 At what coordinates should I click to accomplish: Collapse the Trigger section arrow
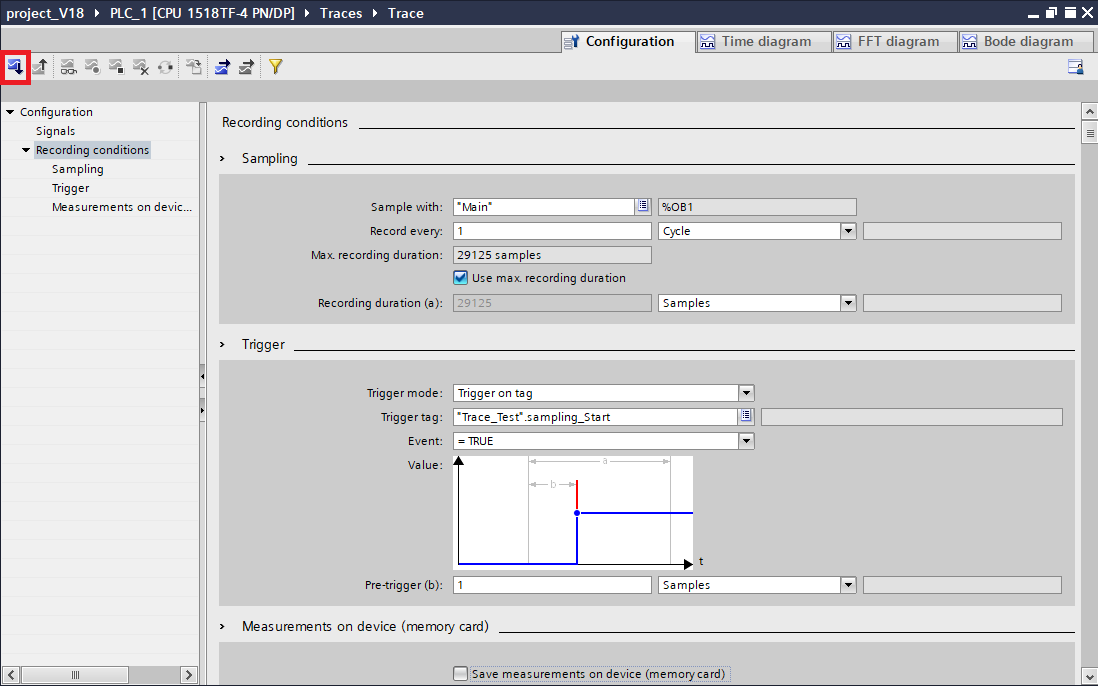[x=223, y=344]
